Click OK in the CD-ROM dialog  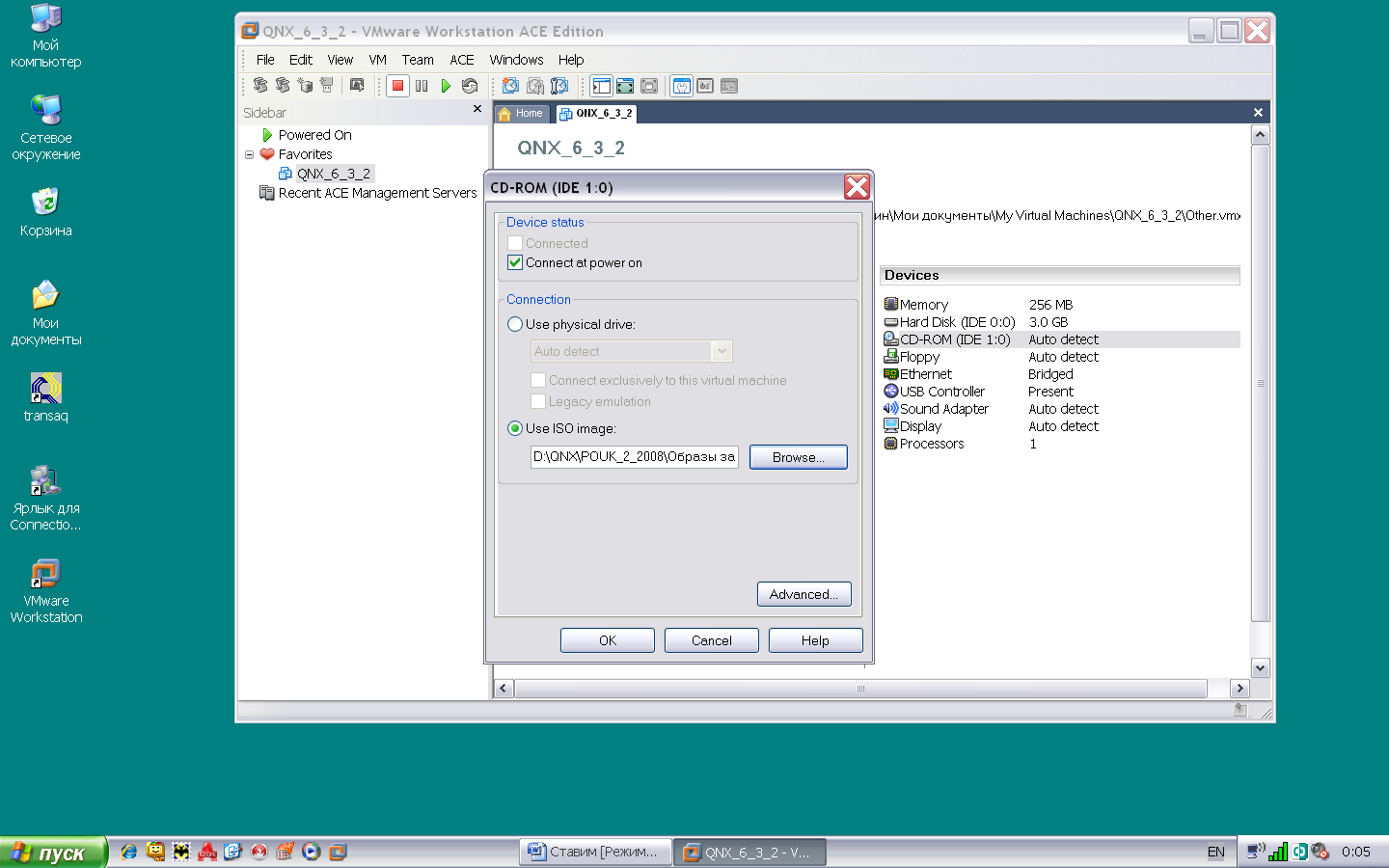click(607, 640)
